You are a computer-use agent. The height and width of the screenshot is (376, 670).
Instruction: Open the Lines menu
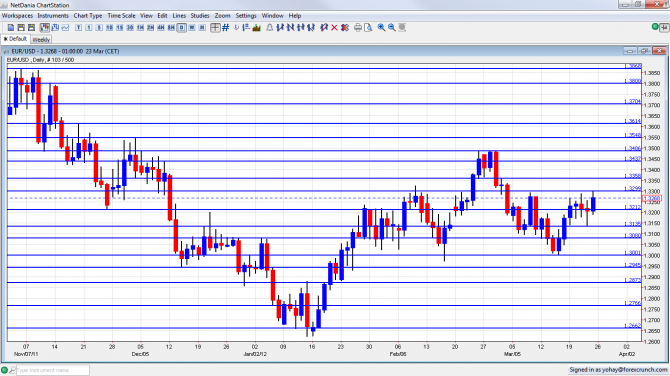[179, 15]
